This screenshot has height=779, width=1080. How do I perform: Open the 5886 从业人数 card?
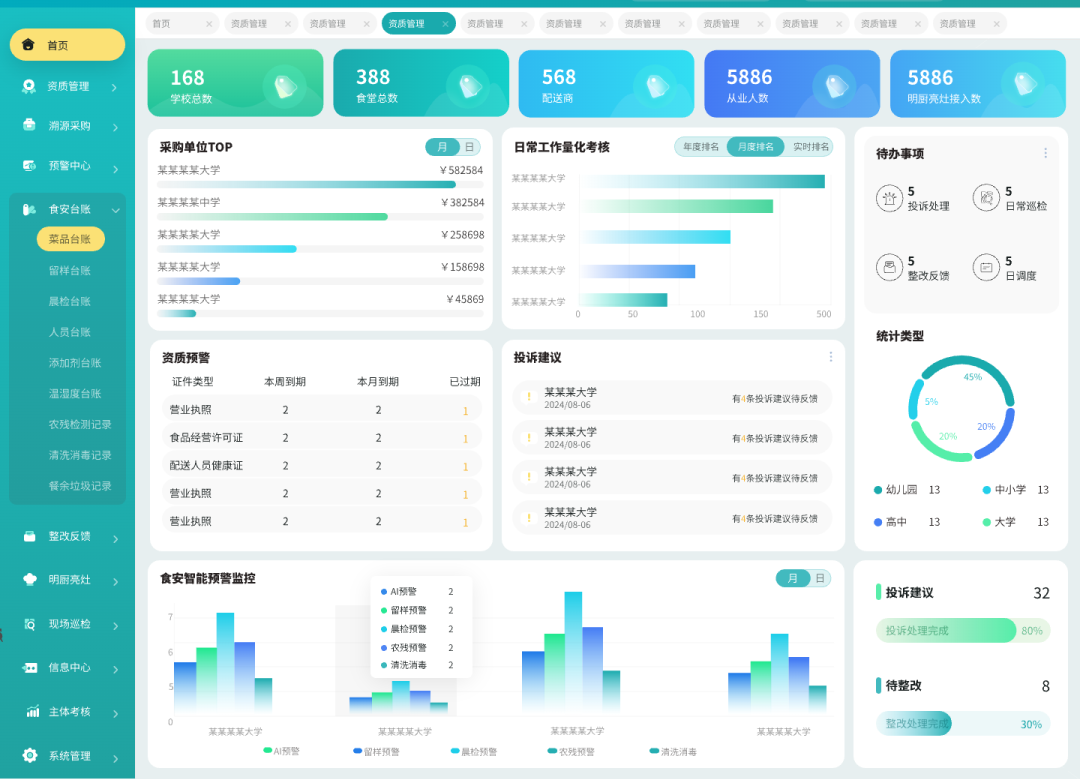[x=791, y=83]
